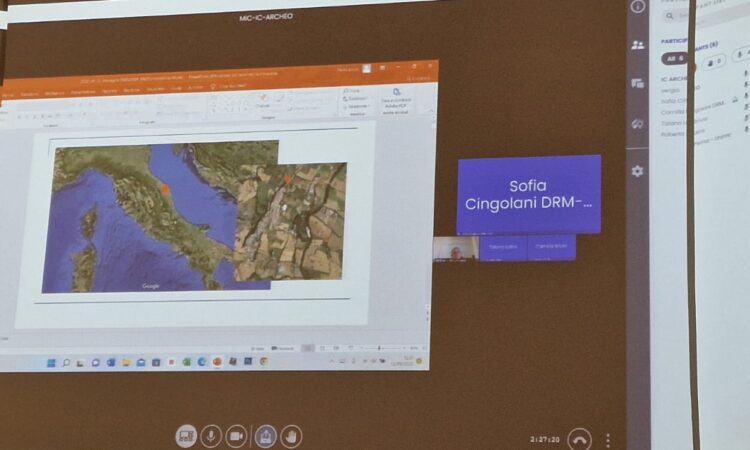Click the link icon in sidebar

pyautogui.click(x=638, y=123)
